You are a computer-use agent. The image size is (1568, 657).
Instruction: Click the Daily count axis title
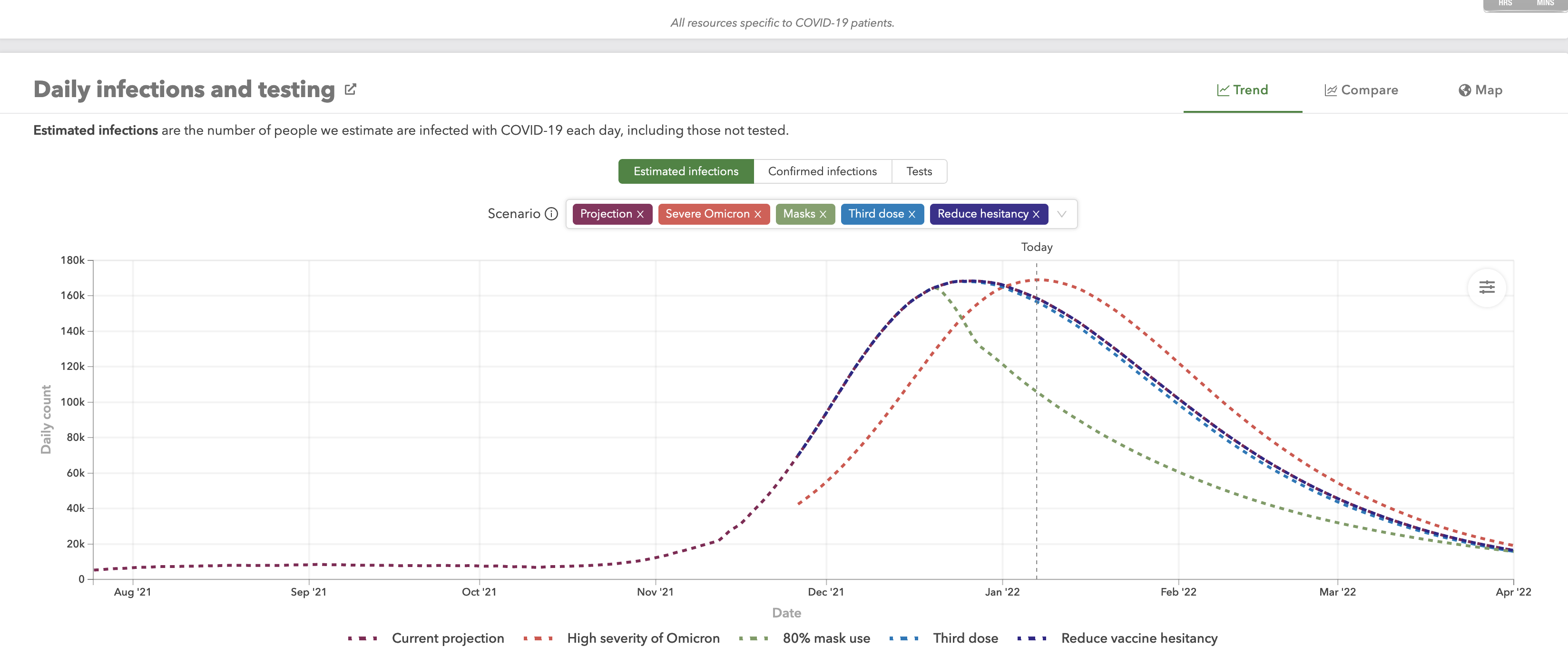pyautogui.click(x=46, y=419)
